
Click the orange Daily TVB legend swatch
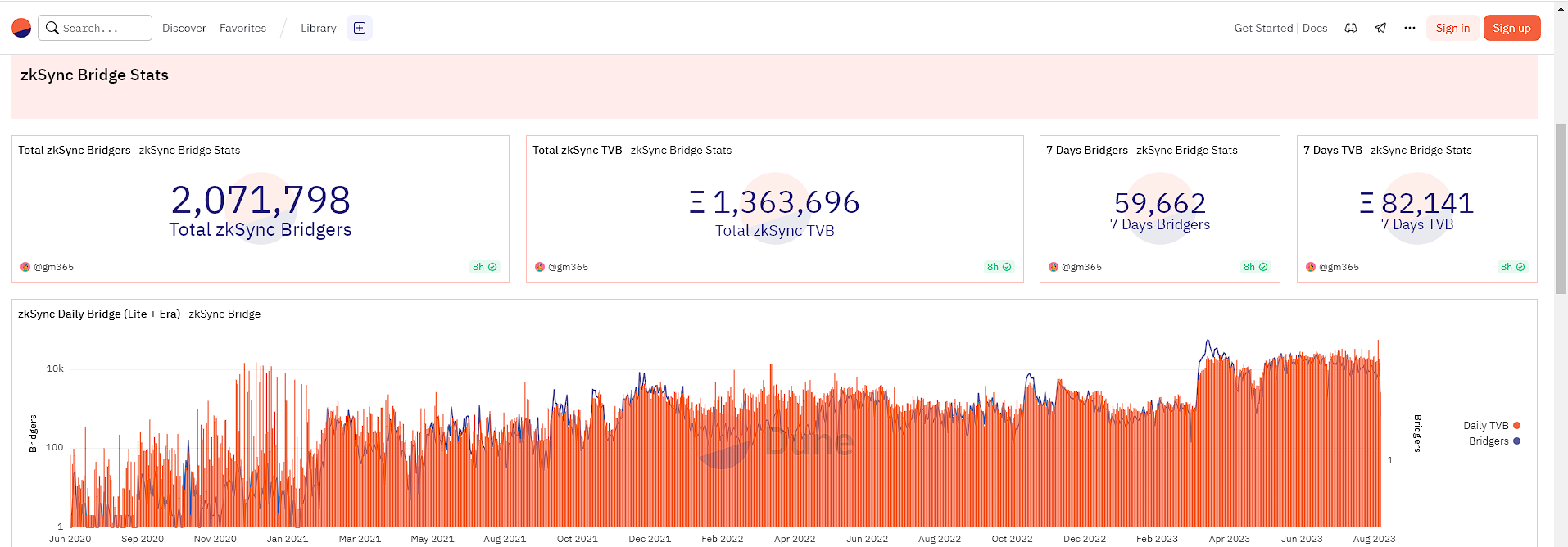(x=1517, y=426)
